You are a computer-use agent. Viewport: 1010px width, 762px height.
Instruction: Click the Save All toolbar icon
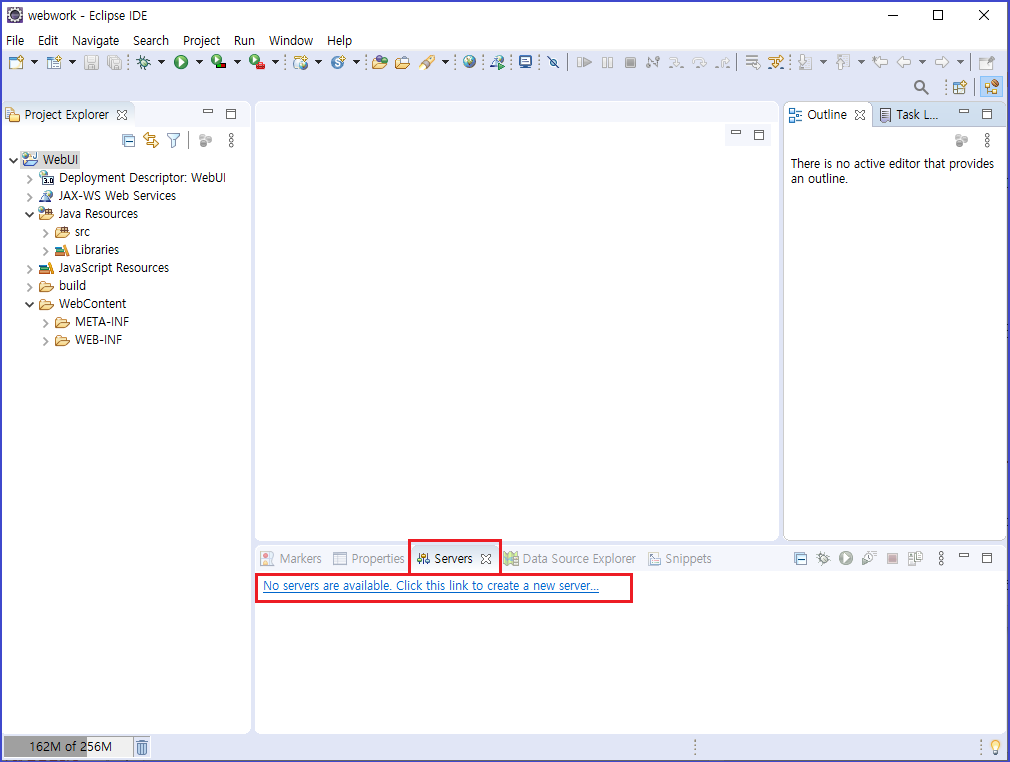114,62
